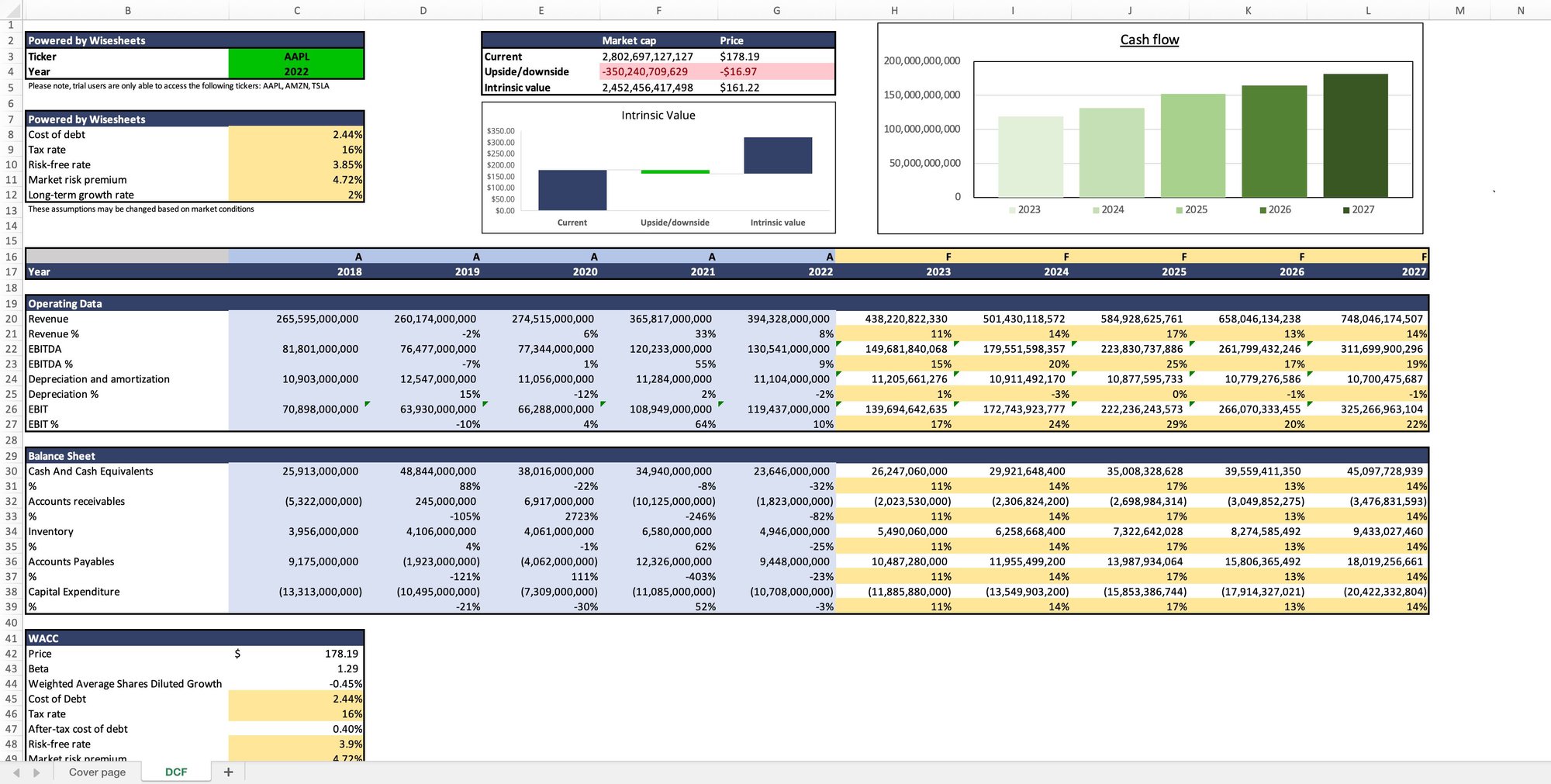Select the Year cell showing 2022
This screenshot has width=1551, height=784.
296,71
